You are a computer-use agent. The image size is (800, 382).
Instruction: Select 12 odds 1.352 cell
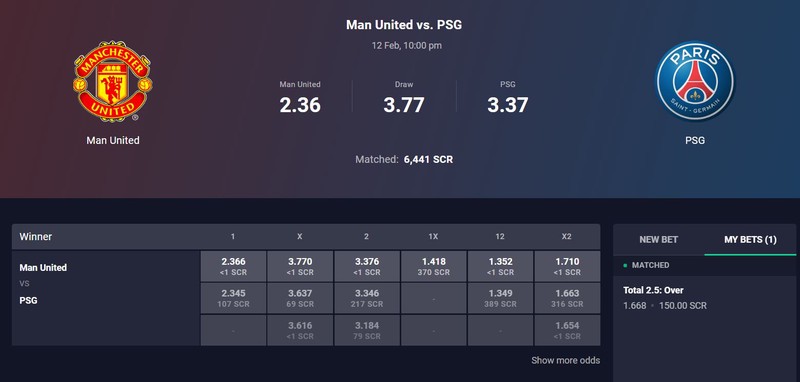tap(501, 266)
